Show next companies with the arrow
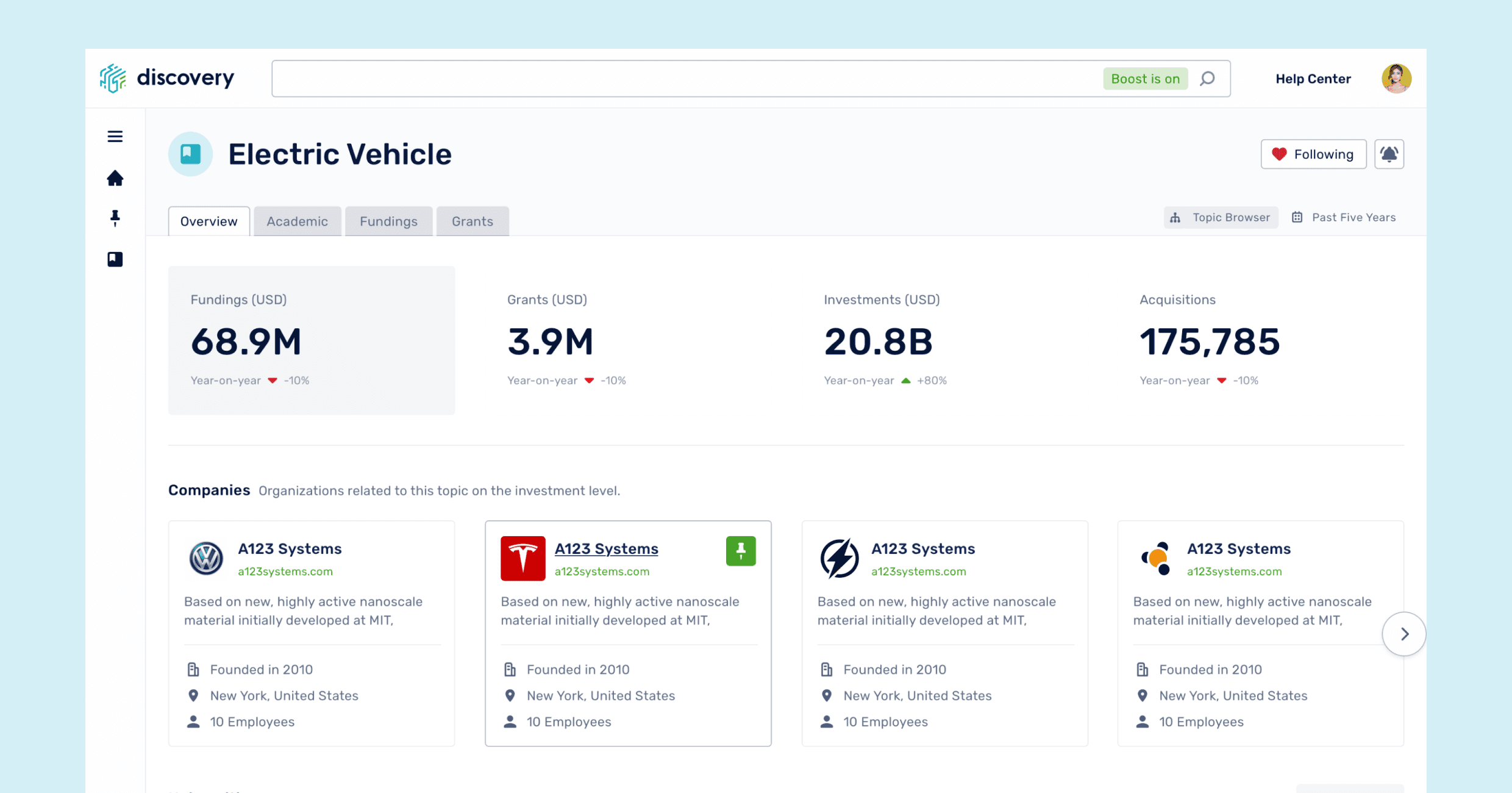The width and height of the screenshot is (1512, 793). click(1403, 634)
